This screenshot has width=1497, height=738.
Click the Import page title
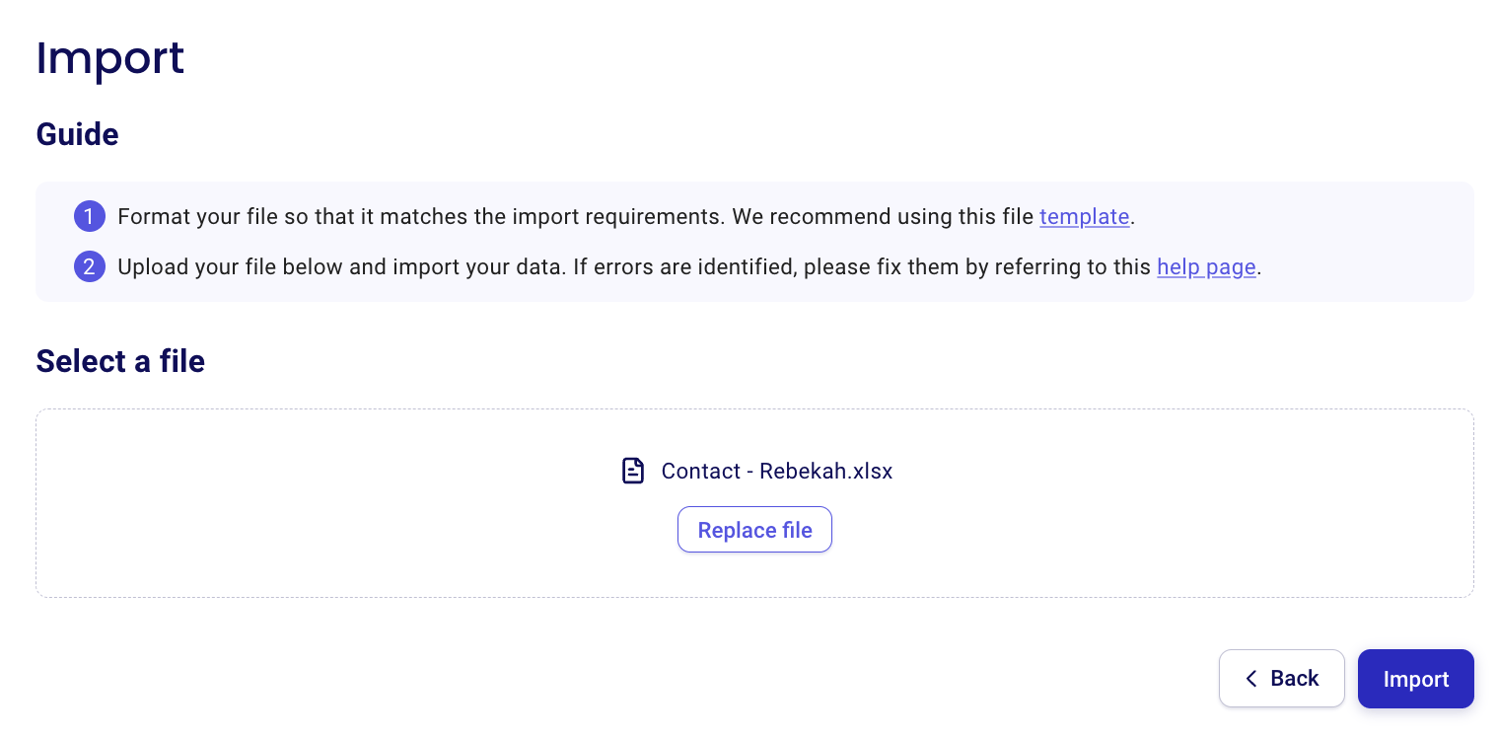point(110,58)
